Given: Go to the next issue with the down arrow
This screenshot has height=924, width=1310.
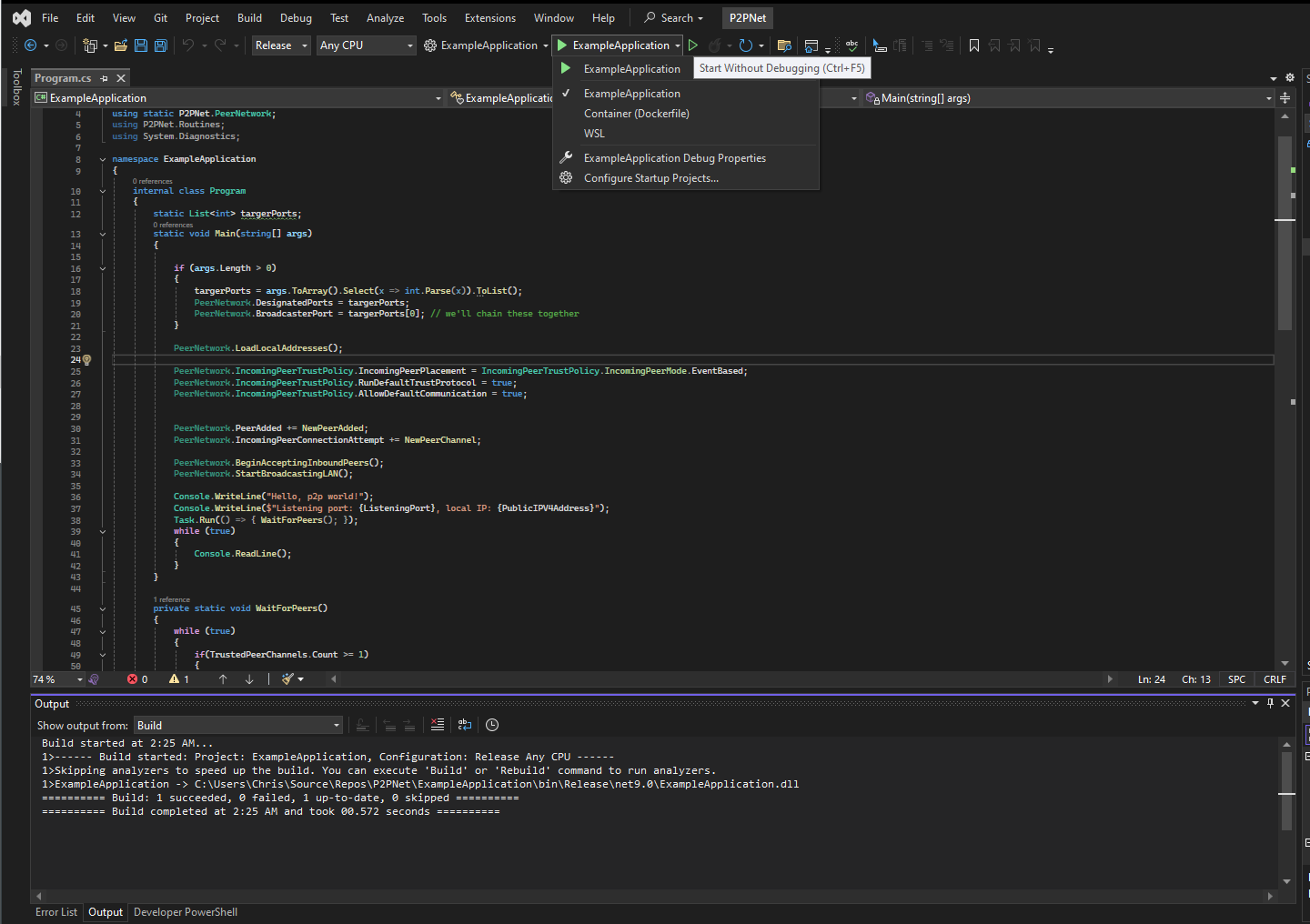Looking at the screenshot, I should pos(249,679).
